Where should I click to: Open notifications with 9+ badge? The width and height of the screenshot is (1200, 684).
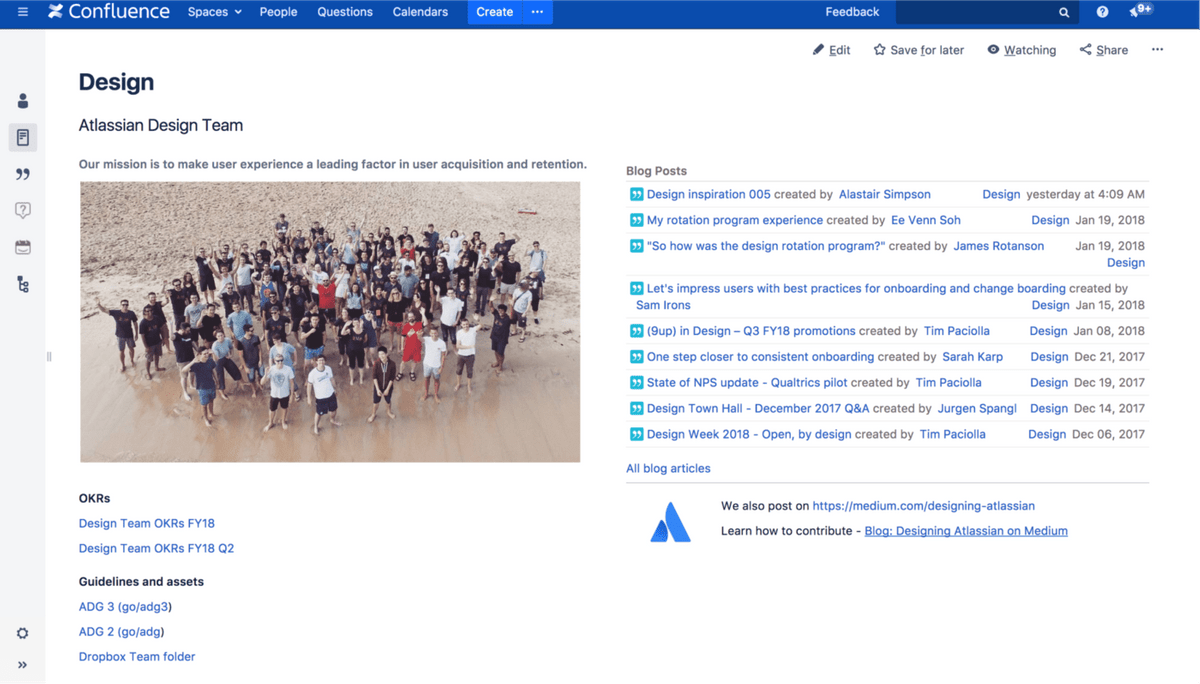(x=1140, y=11)
